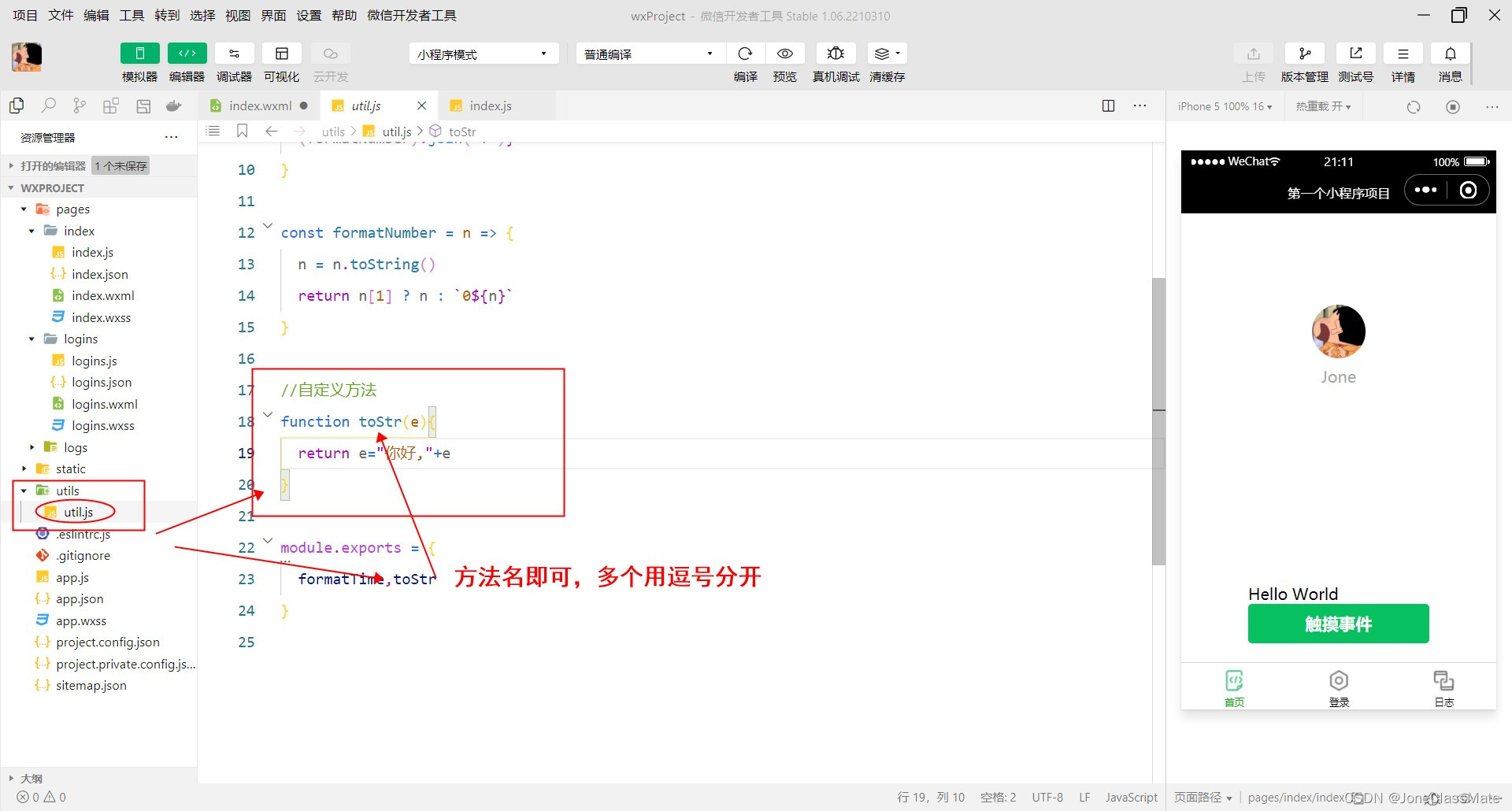
Task: Open test account icon
Action: pos(1356,54)
